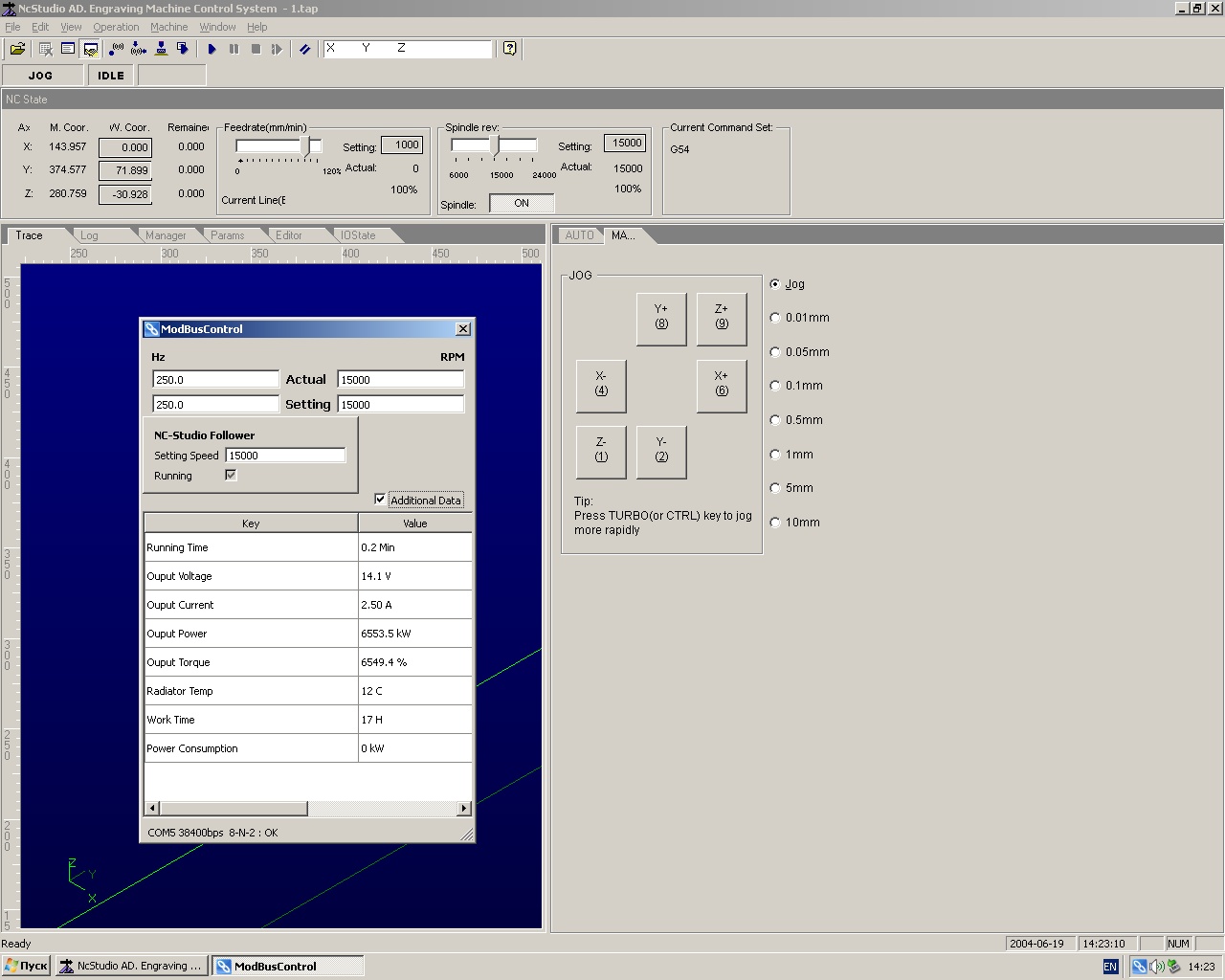This screenshot has width=1225, height=980.
Task: Select the 10mm step radio button
Action: [x=775, y=523]
